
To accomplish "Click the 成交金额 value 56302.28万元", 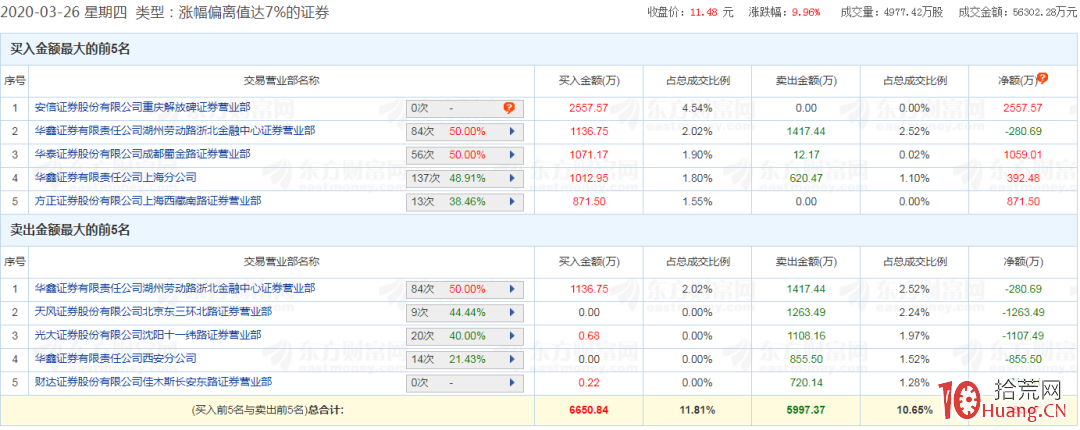I will click(x=1043, y=12).
